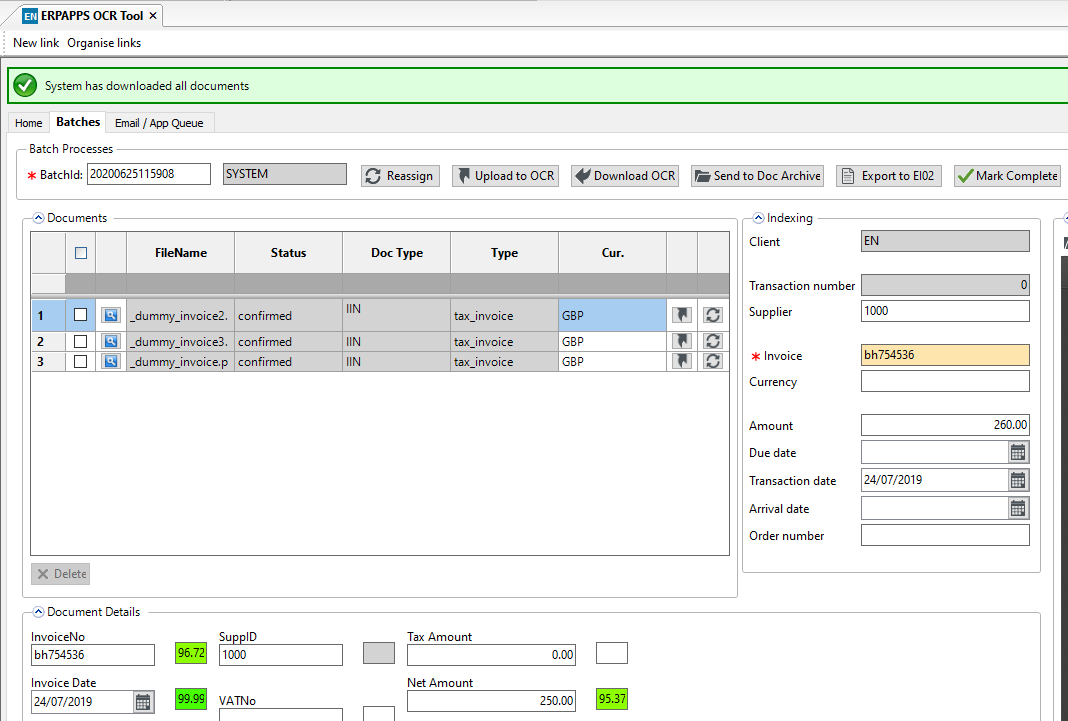Open the Organise links menu
The width and height of the screenshot is (1068, 721).
click(x=103, y=42)
